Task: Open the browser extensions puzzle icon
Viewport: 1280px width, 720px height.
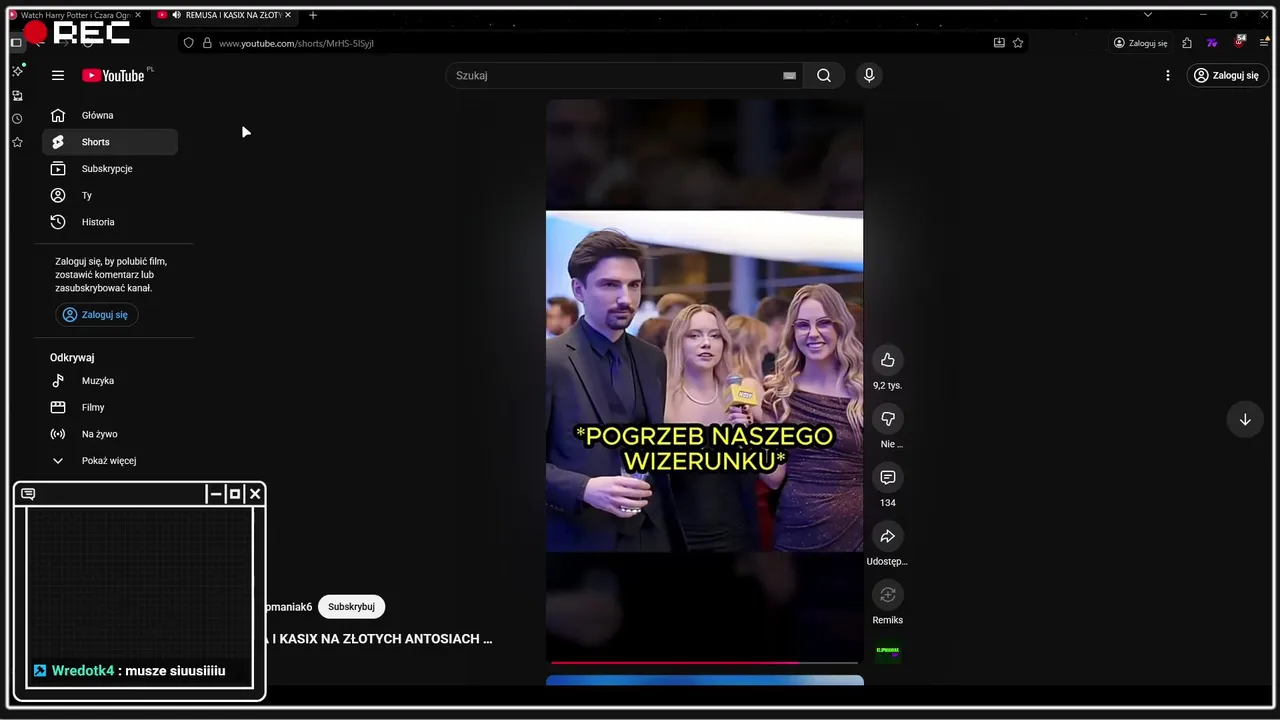Action: 1187,43
